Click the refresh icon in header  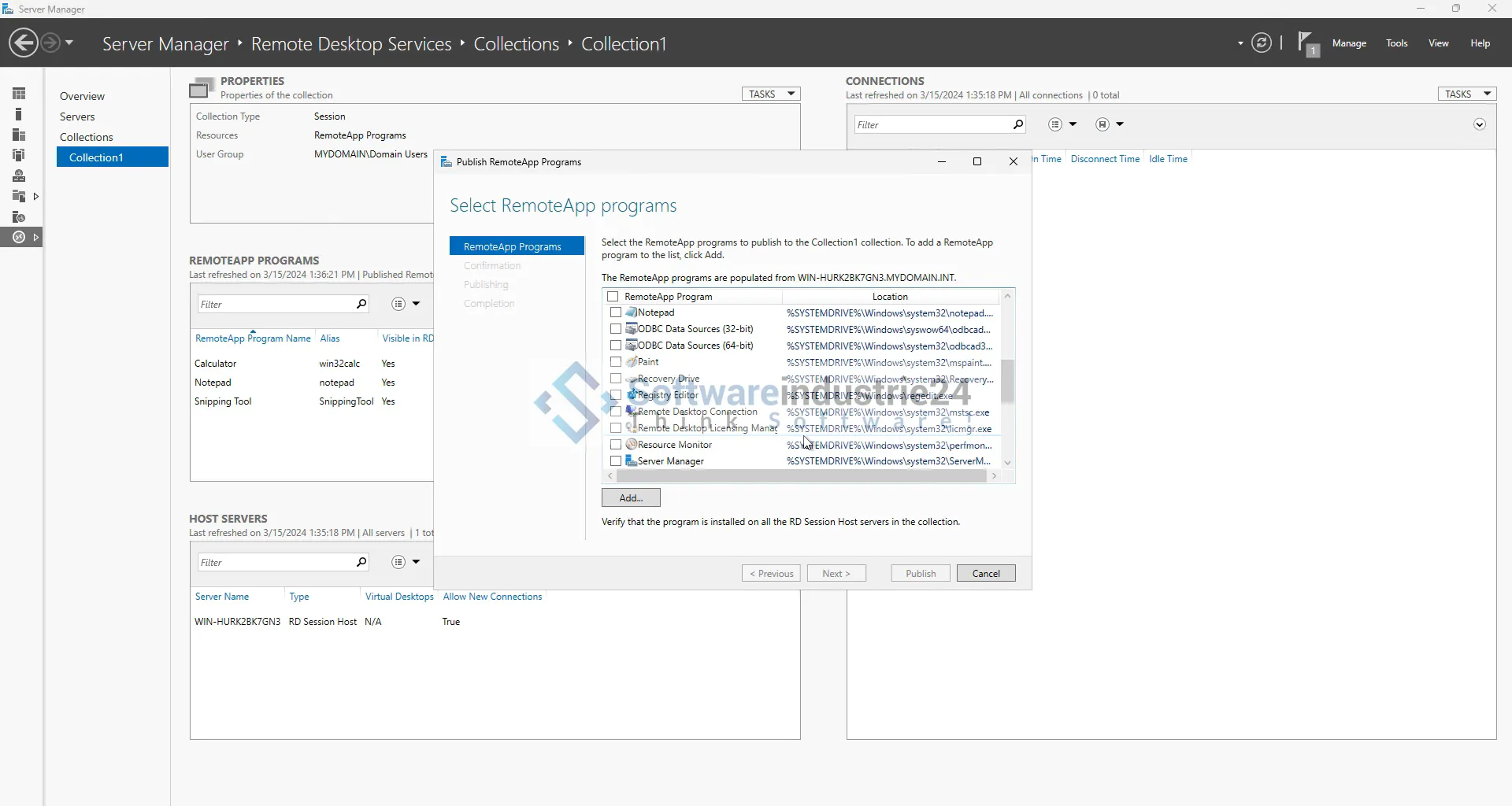point(1261,43)
